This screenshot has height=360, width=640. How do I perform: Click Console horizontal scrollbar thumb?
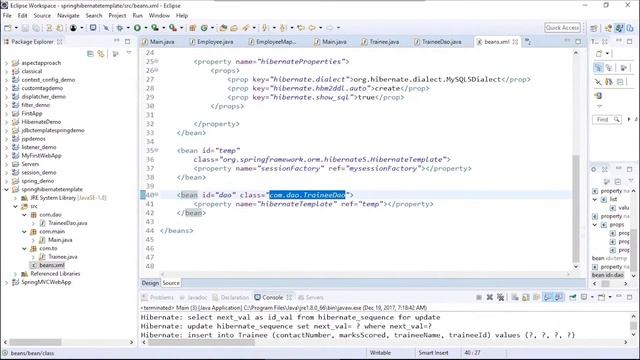coord(201,342)
